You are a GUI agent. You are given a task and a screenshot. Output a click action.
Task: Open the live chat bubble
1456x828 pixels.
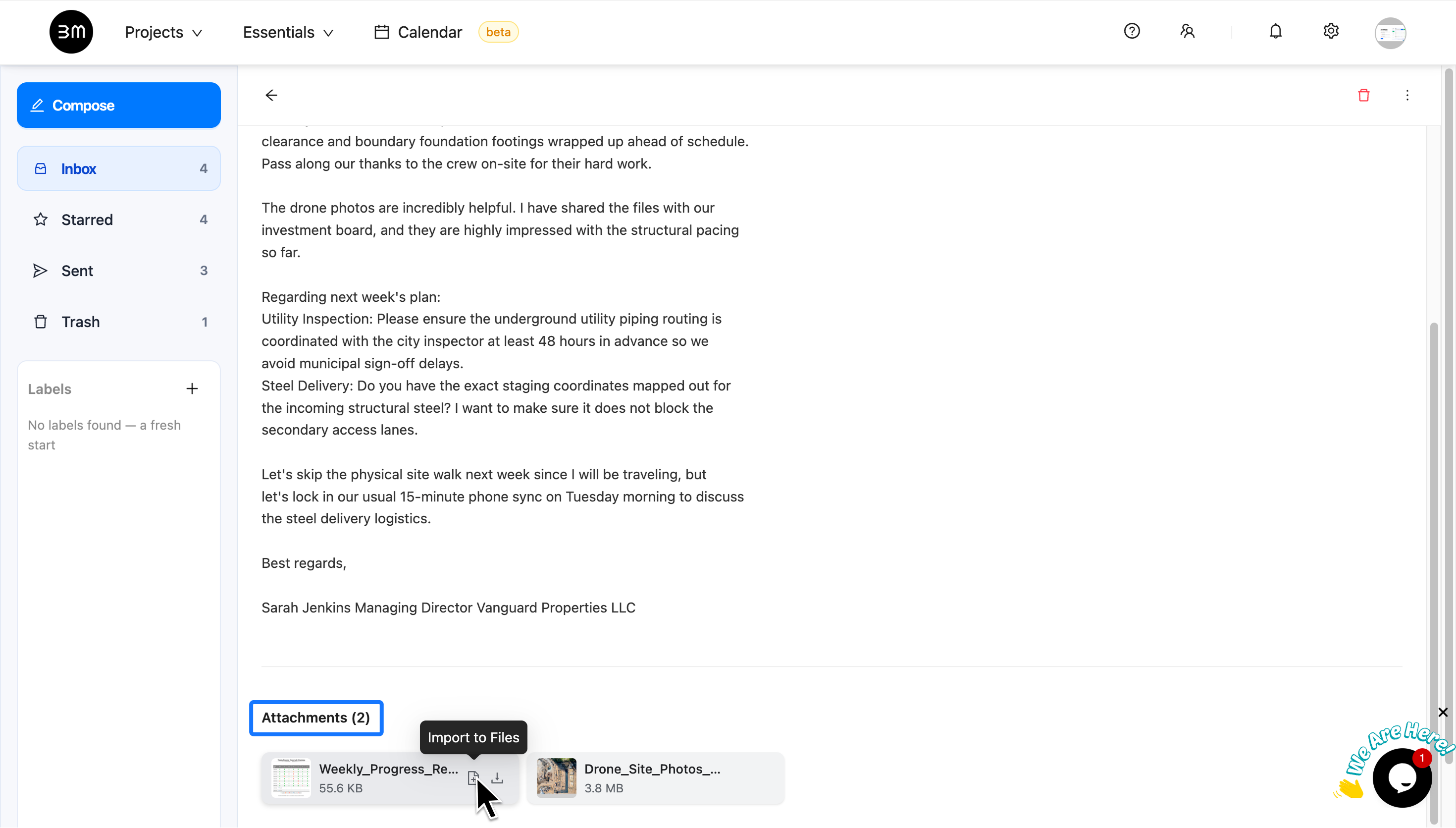tap(1402, 777)
